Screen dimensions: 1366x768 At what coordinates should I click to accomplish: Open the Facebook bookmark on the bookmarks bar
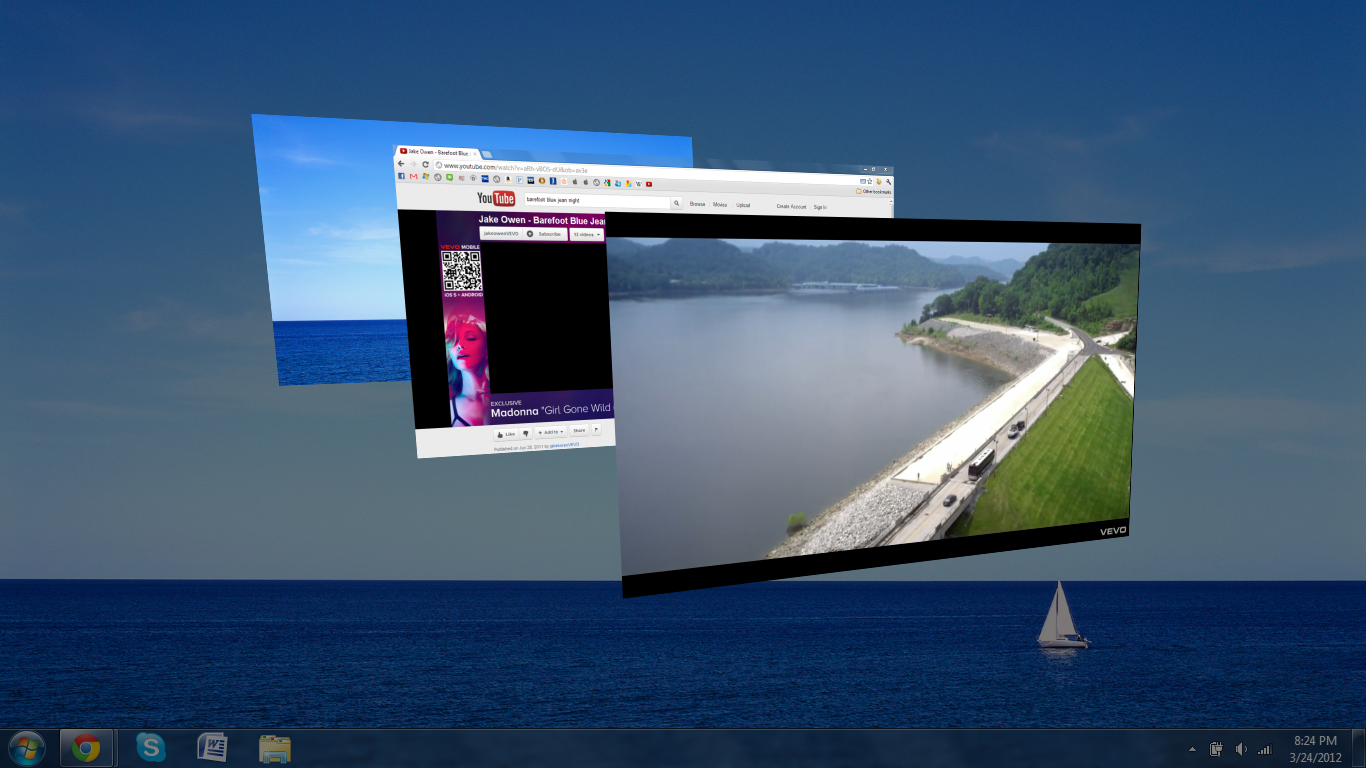point(401,175)
